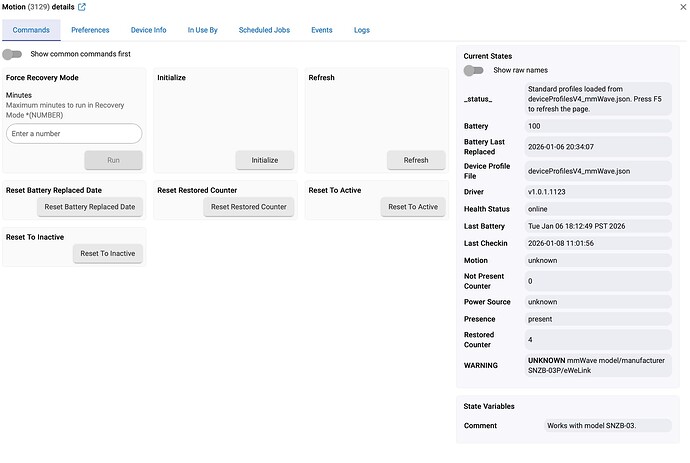Image resolution: width=690 pixels, height=463 pixels.
Task: Enable Show raw names toggle
Action: [x=474, y=70]
